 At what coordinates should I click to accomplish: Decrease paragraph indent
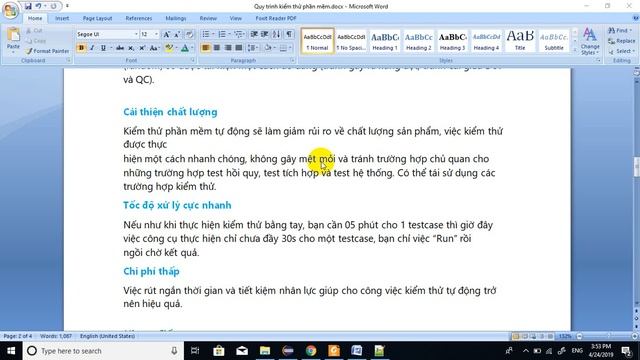coord(254,34)
